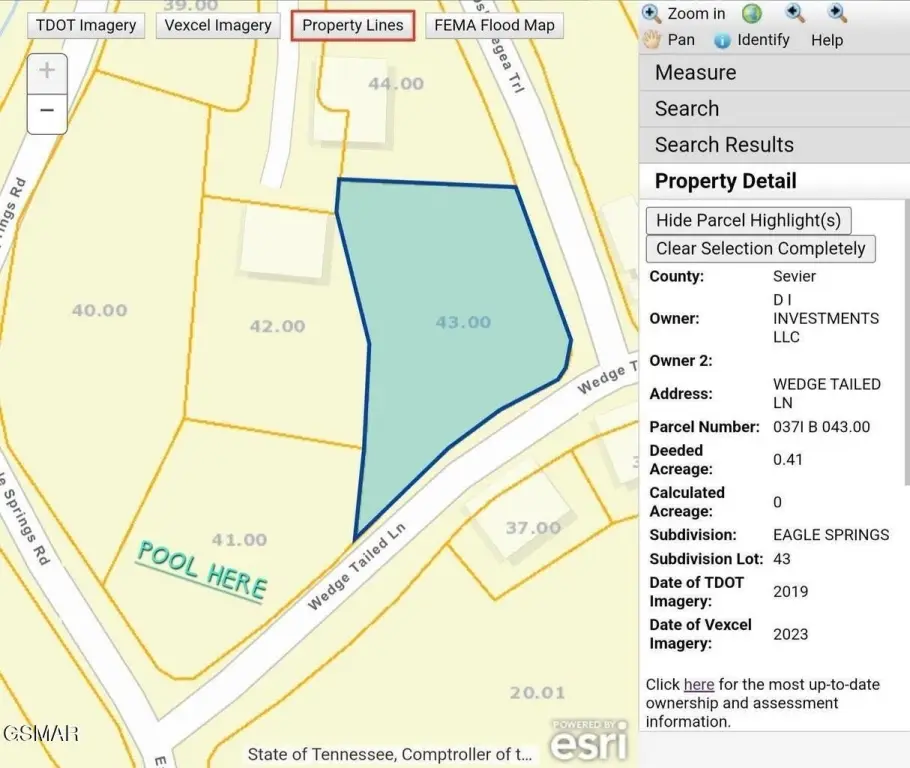Image resolution: width=910 pixels, height=768 pixels.
Task: Show the FEMA Flood Map layer
Action: pos(494,25)
